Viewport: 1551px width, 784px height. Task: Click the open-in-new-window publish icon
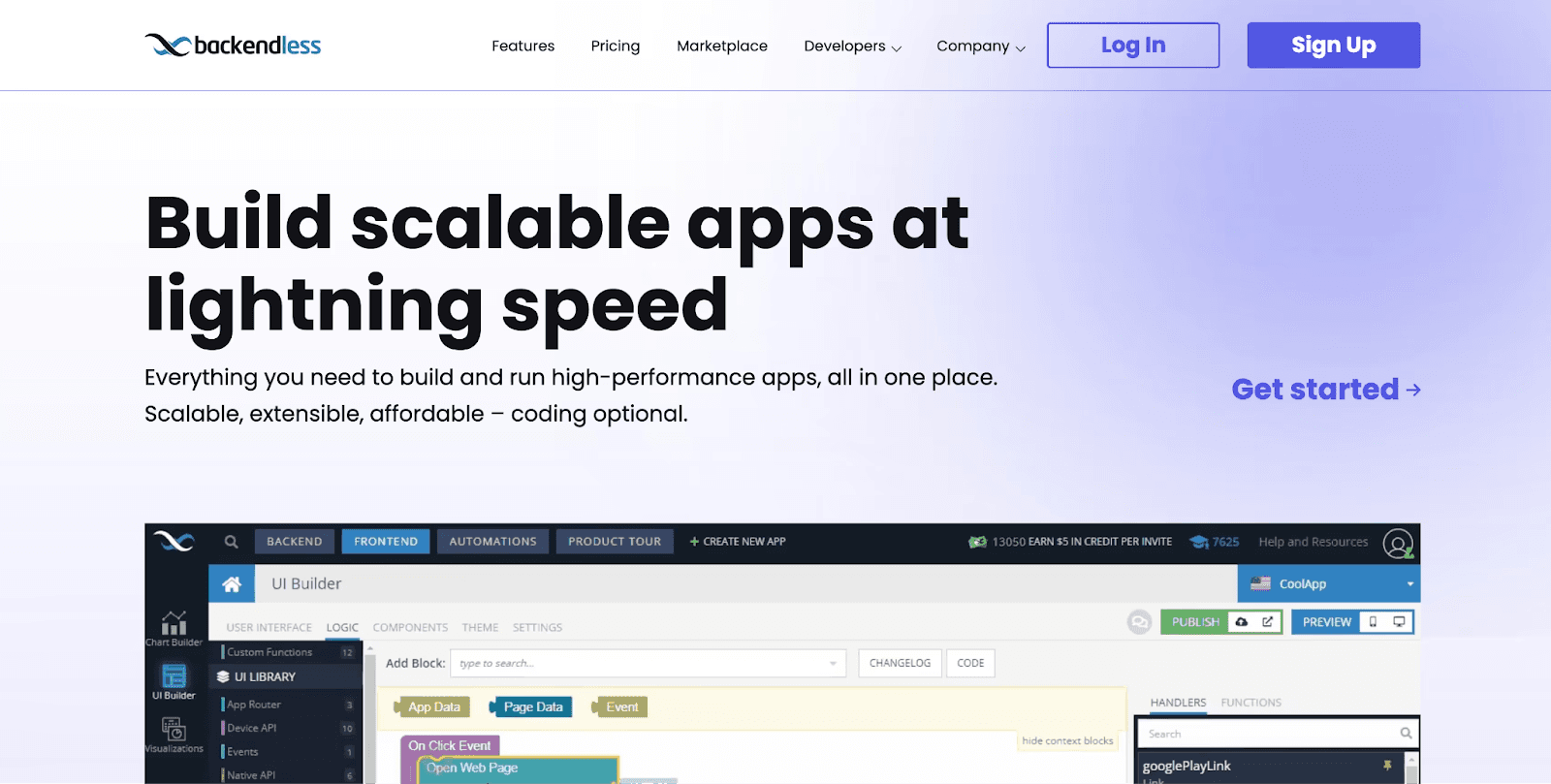1267,622
